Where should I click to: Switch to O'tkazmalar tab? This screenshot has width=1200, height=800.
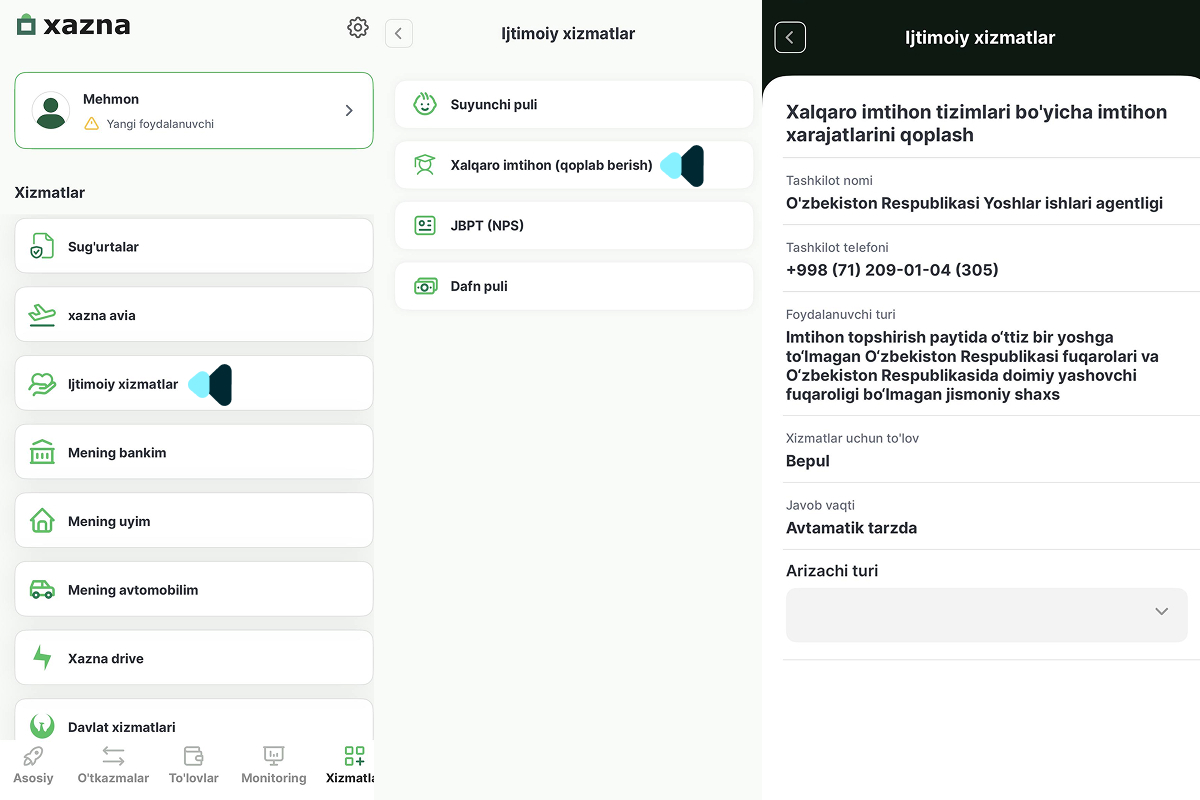click(x=113, y=765)
